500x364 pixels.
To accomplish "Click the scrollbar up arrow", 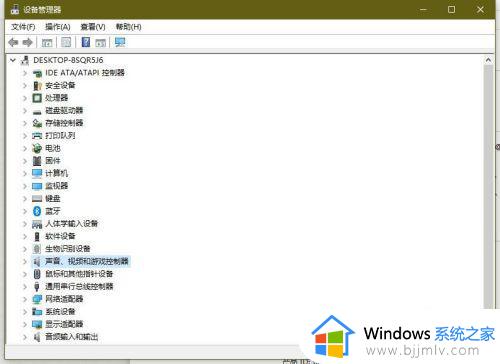I will (x=488, y=60).
